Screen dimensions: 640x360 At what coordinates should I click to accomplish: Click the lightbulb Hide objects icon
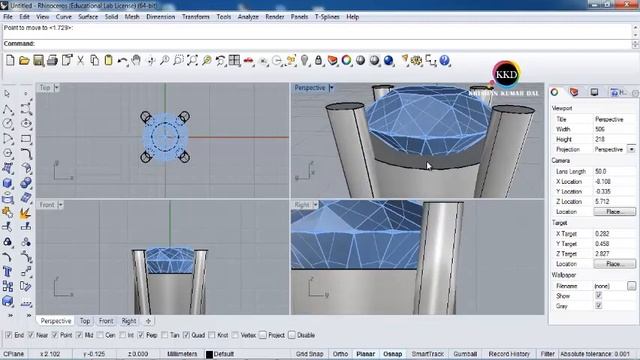tap(304, 61)
